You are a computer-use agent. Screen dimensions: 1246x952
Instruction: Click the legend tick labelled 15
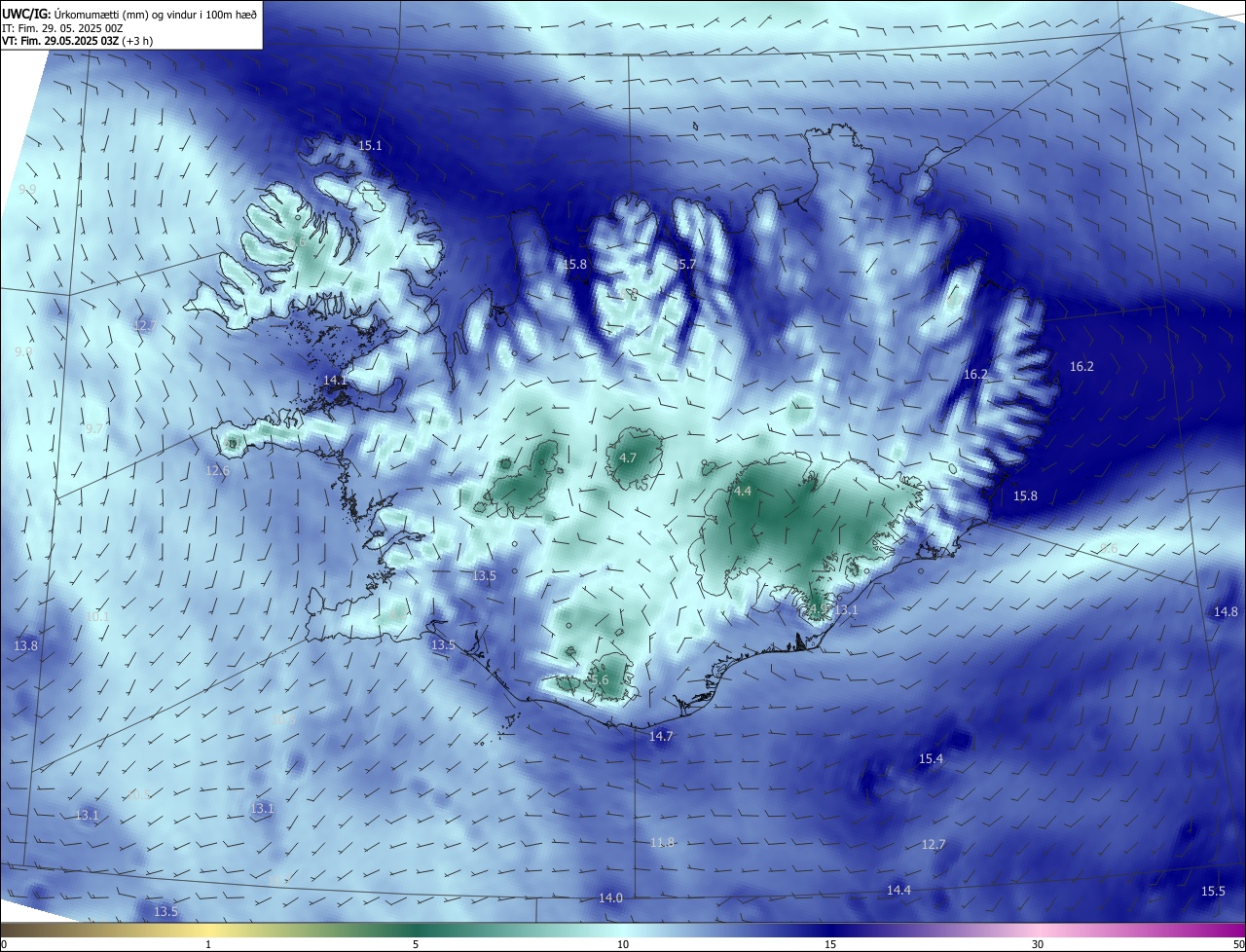[830, 944]
